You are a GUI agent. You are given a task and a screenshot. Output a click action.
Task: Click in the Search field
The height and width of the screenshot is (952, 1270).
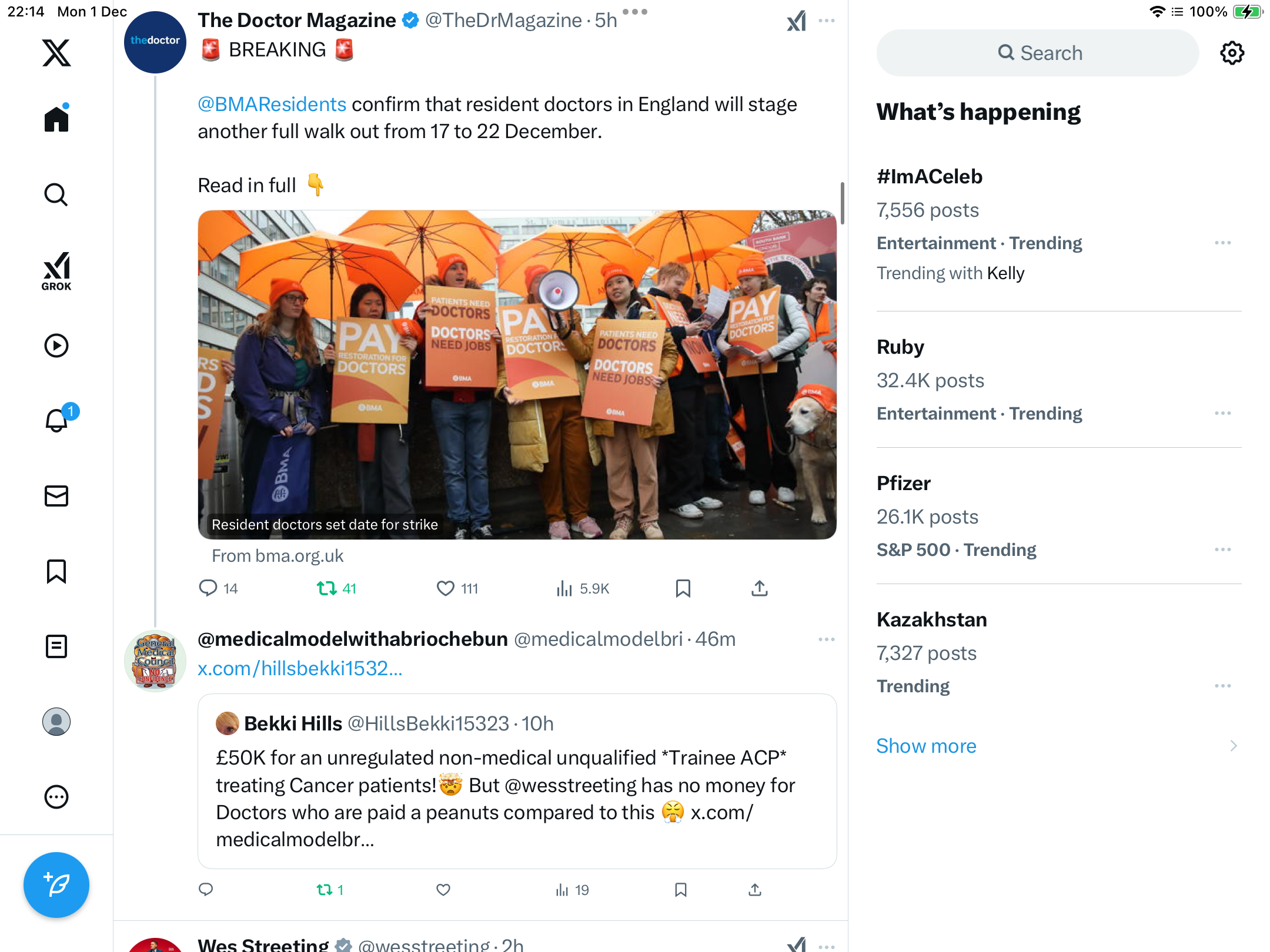click(1038, 53)
